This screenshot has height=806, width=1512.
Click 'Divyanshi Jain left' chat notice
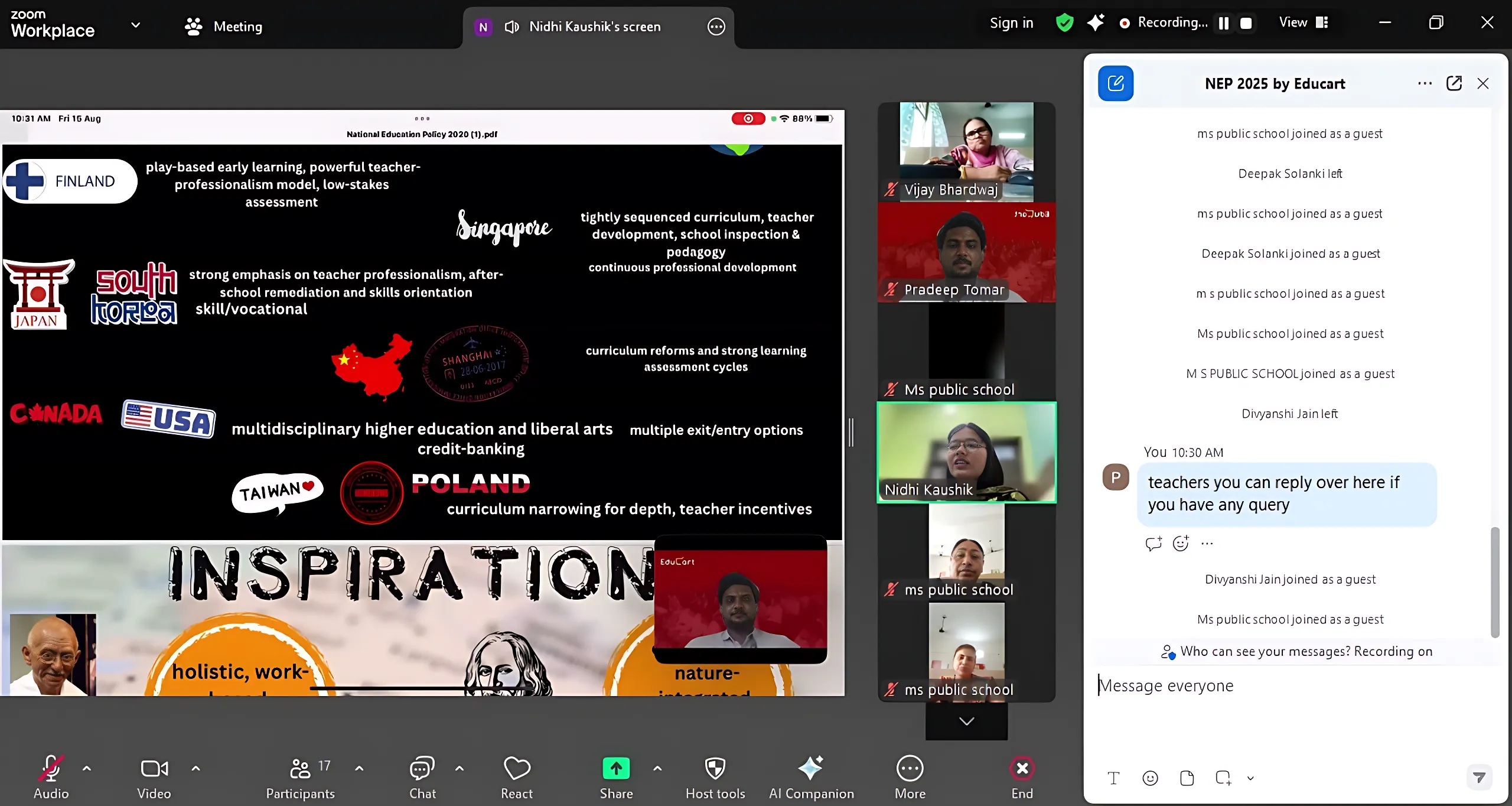1290,414
